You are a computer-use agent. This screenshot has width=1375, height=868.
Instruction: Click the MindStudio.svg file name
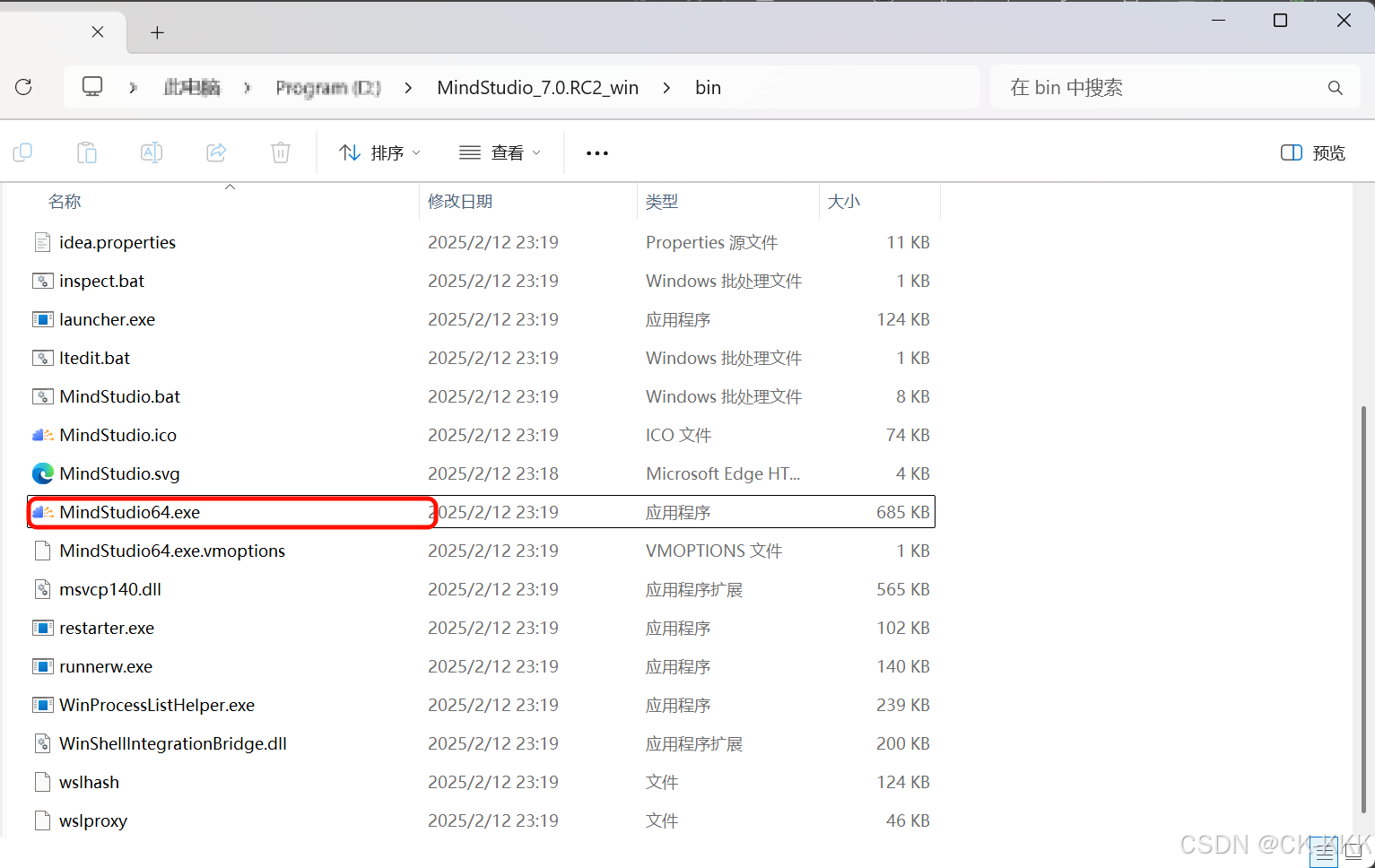pos(119,473)
